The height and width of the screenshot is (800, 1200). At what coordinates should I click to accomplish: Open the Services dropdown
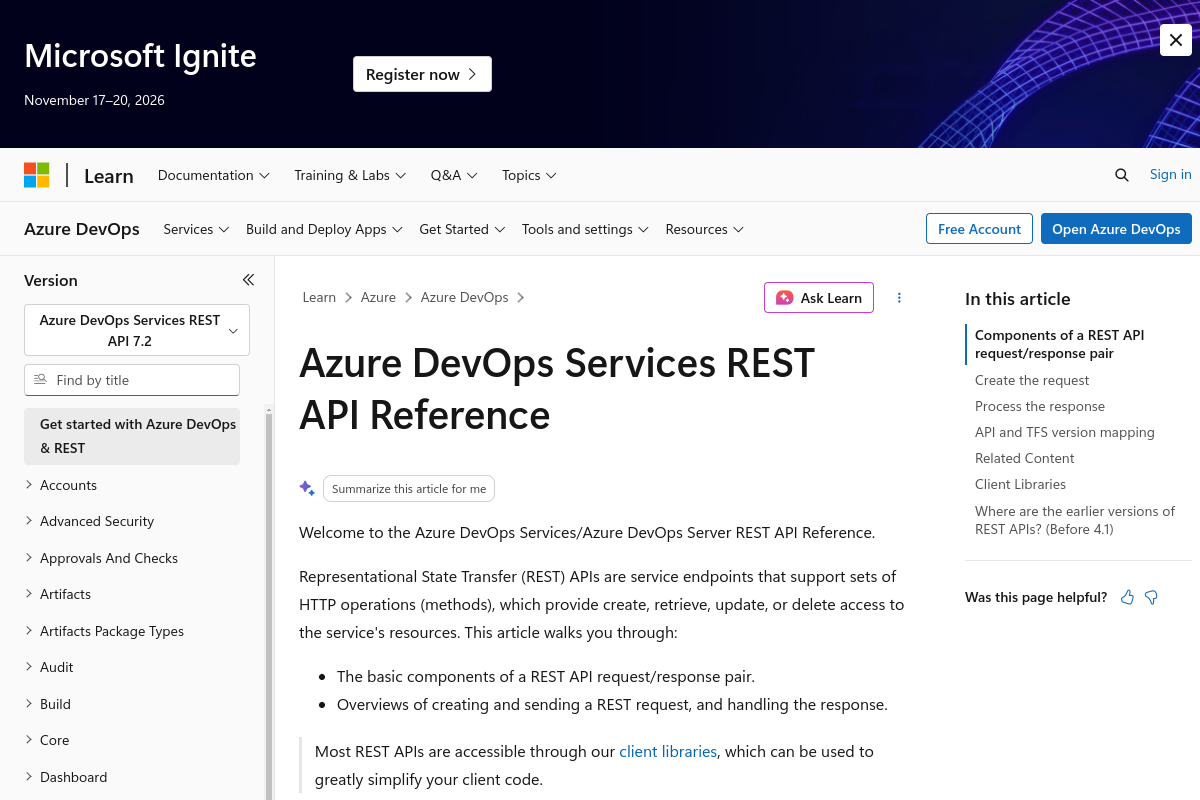coord(197,229)
